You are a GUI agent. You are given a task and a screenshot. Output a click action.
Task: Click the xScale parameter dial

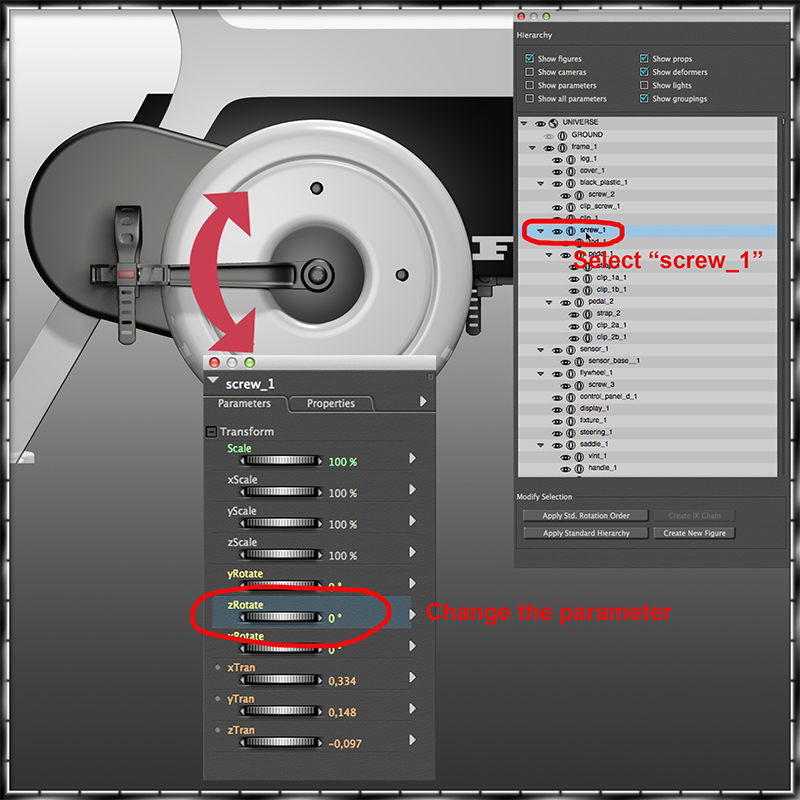(281, 492)
